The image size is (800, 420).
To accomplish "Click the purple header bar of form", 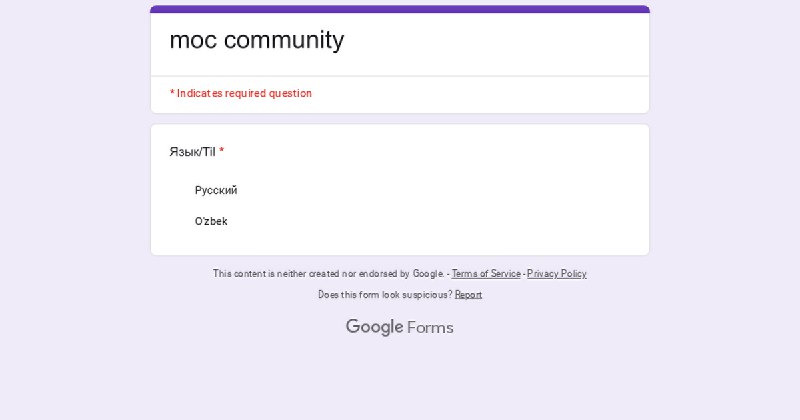I will 399,9.
